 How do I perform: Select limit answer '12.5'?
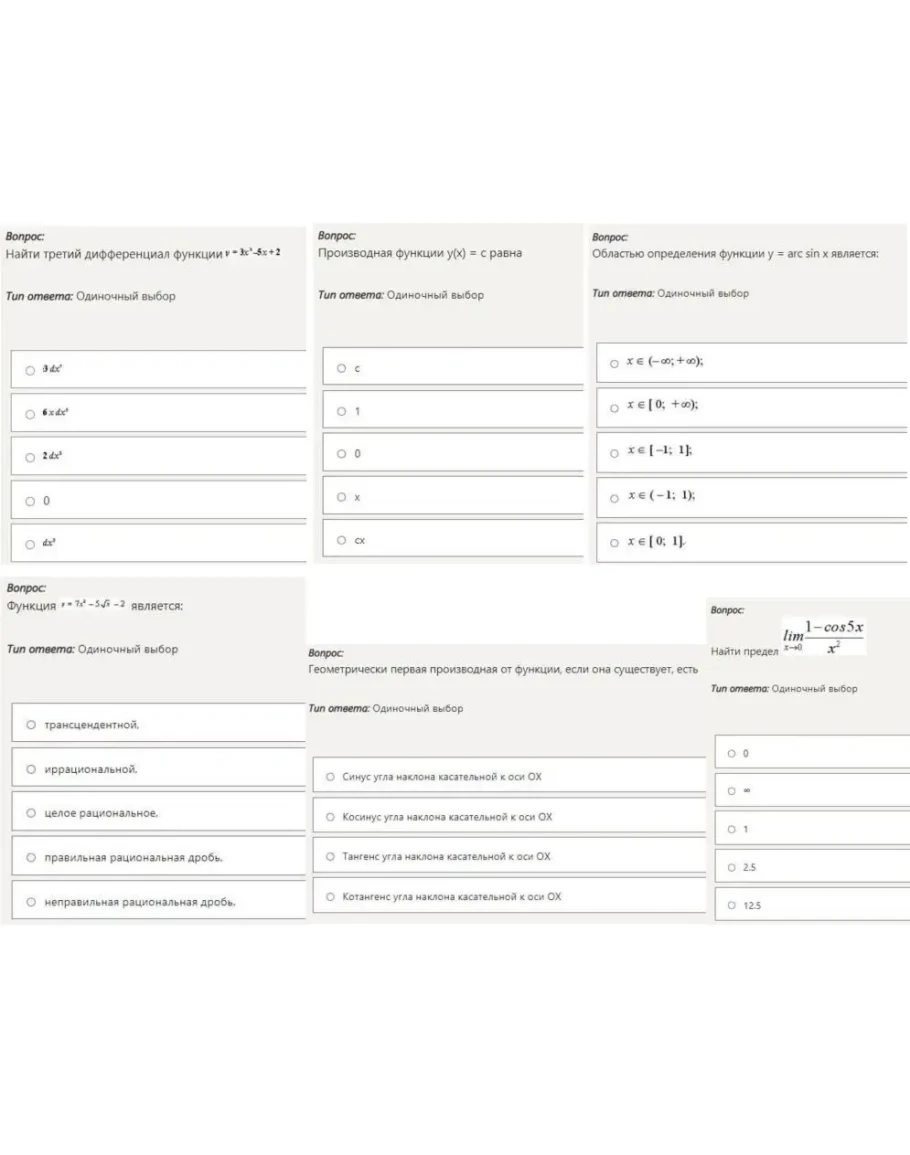732,905
